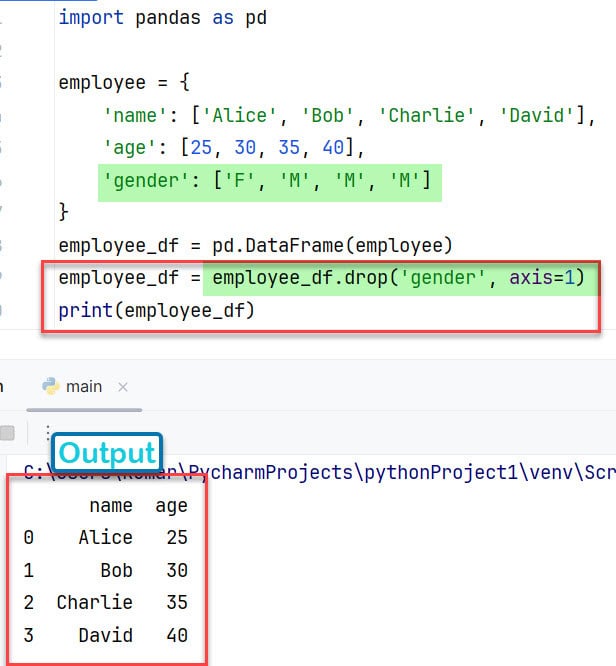Click the 'import' keyword in the first code line
The image size is (616, 666).
pos(91,18)
